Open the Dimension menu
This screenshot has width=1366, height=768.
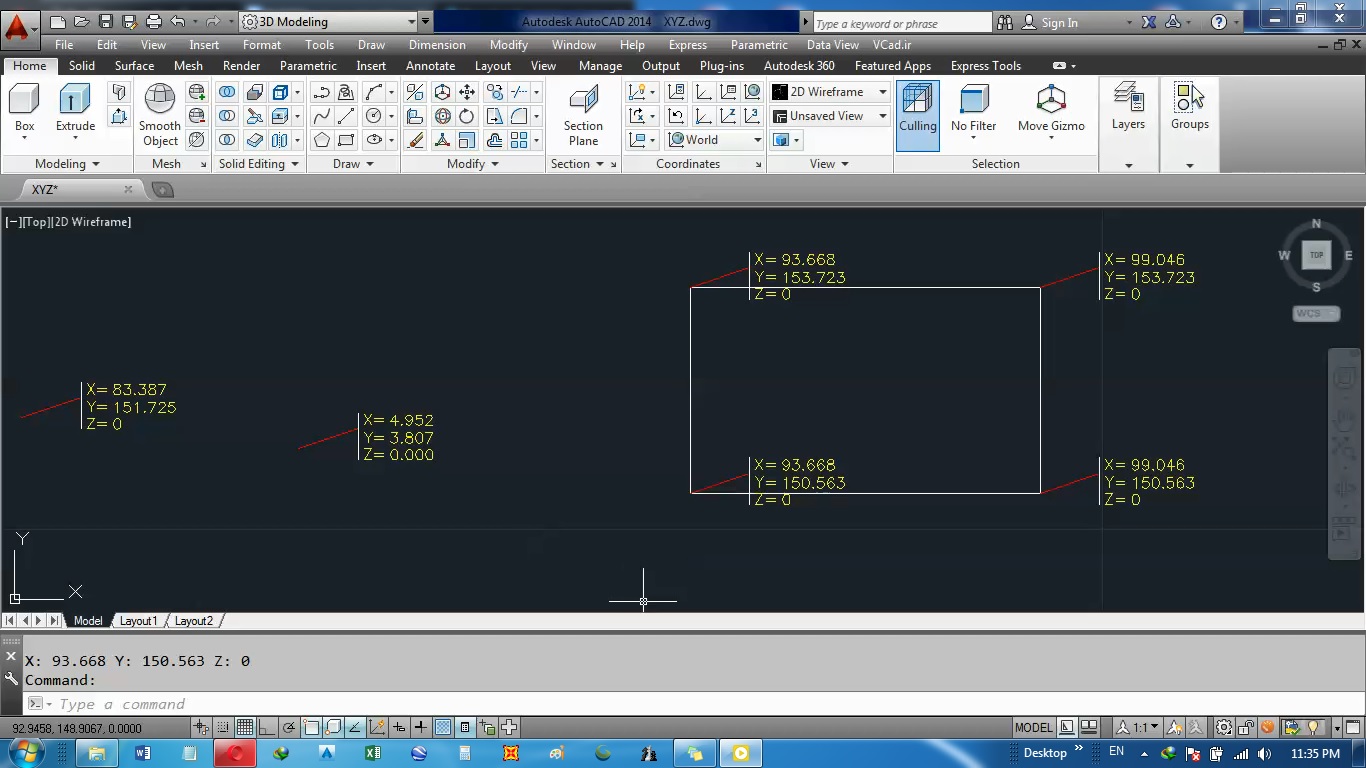(x=437, y=45)
